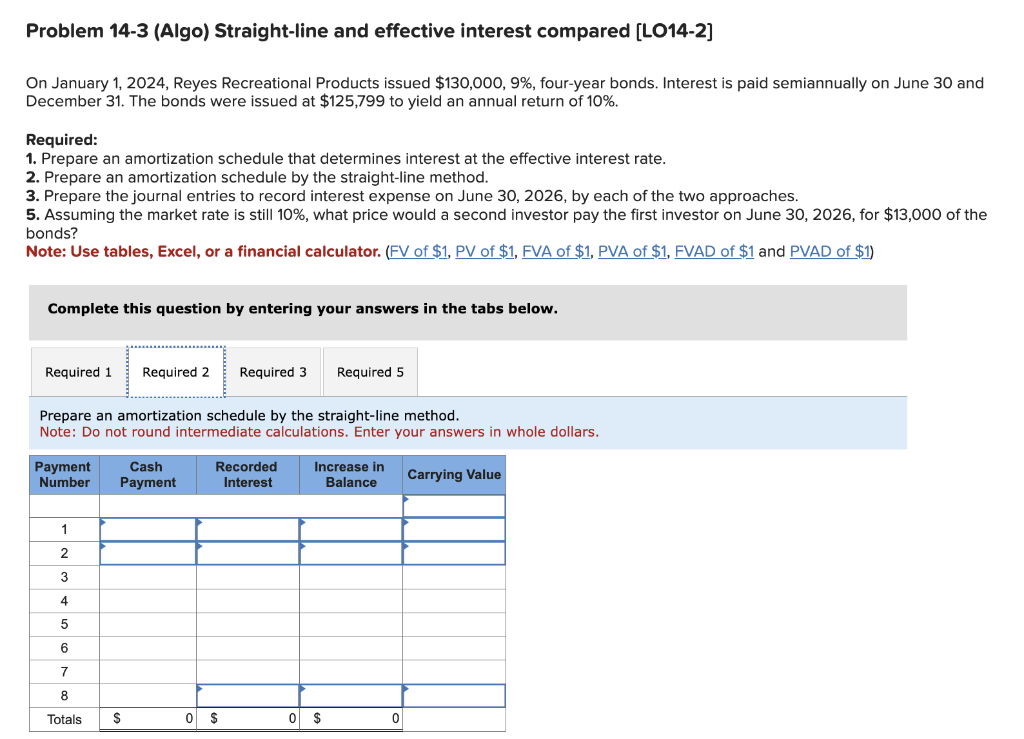1024x739 pixels.
Task: Click the Payment Number column header
Action: pyautogui.click(x=63, y=474)
